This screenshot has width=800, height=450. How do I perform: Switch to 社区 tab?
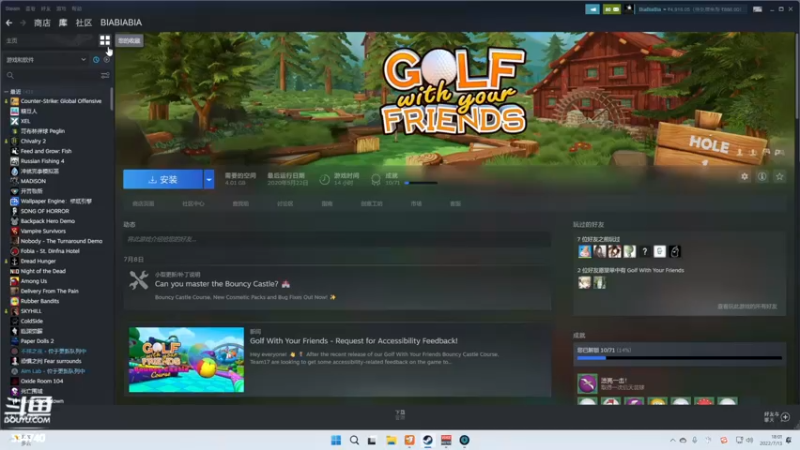coord(84,22)
